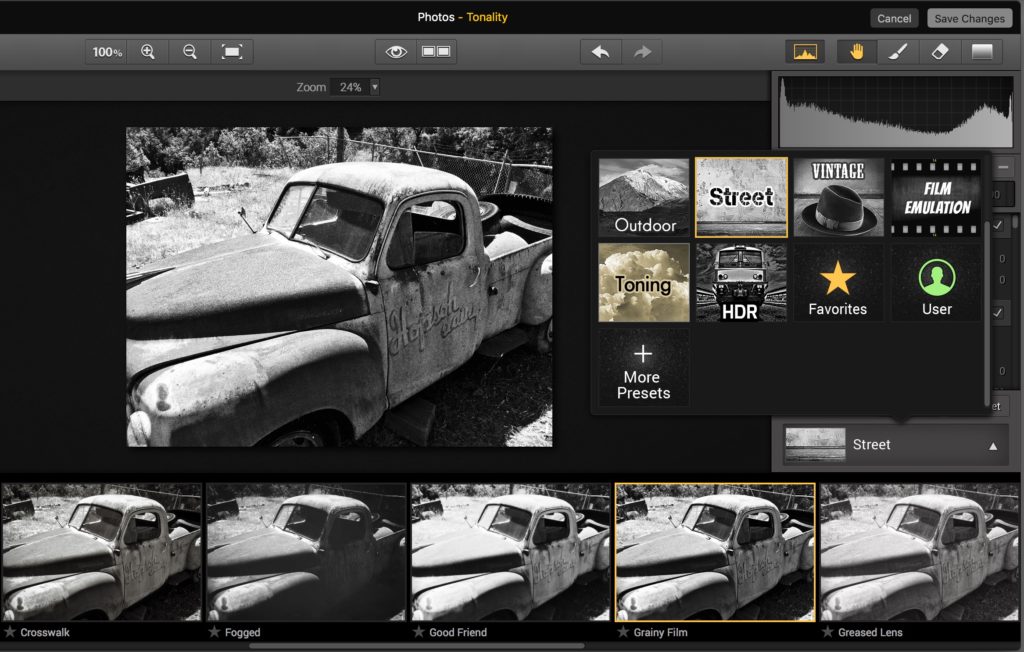
Task: Select the Gradient mask tool
Action: [982, 51]
